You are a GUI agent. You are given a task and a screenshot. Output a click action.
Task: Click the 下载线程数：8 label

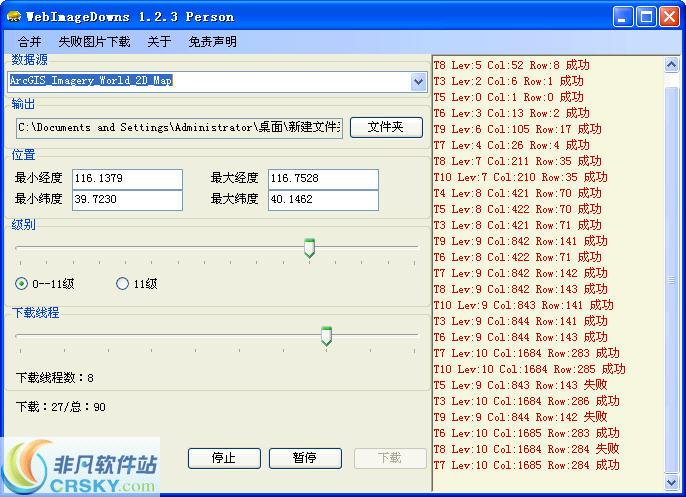click(x=55, y=378)
